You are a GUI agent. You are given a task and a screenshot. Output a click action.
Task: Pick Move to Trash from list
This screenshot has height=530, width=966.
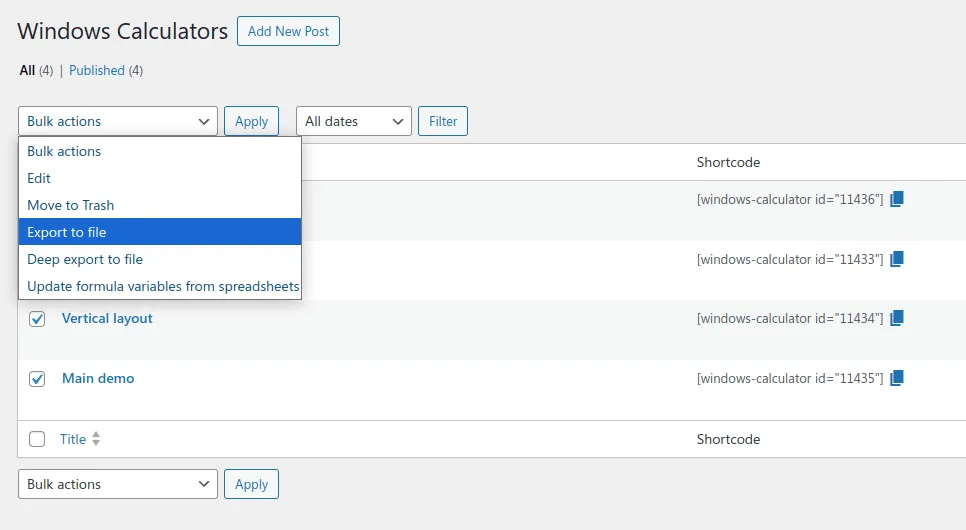(160, 205)
